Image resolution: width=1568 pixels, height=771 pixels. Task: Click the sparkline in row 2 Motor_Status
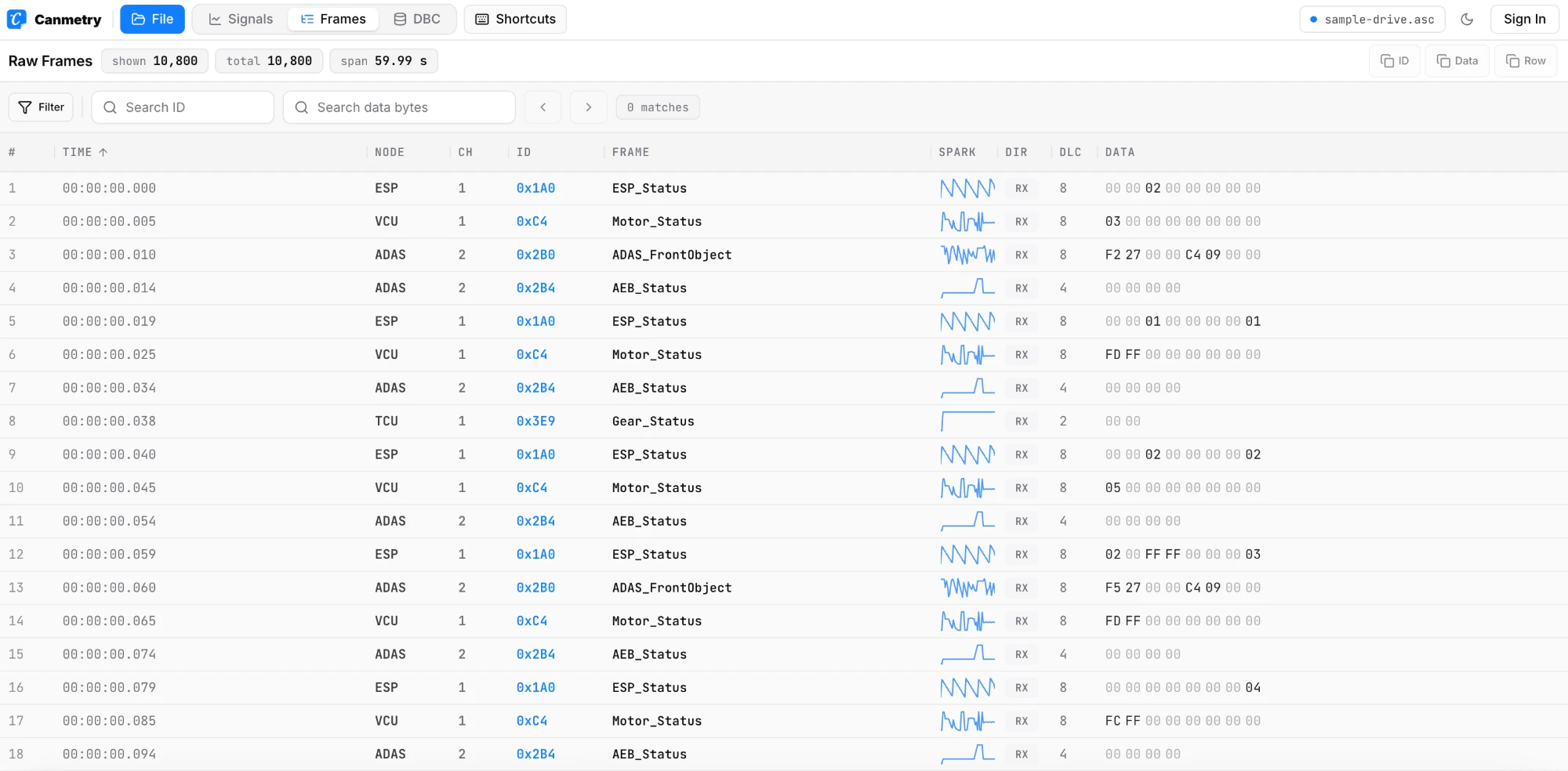967,222
